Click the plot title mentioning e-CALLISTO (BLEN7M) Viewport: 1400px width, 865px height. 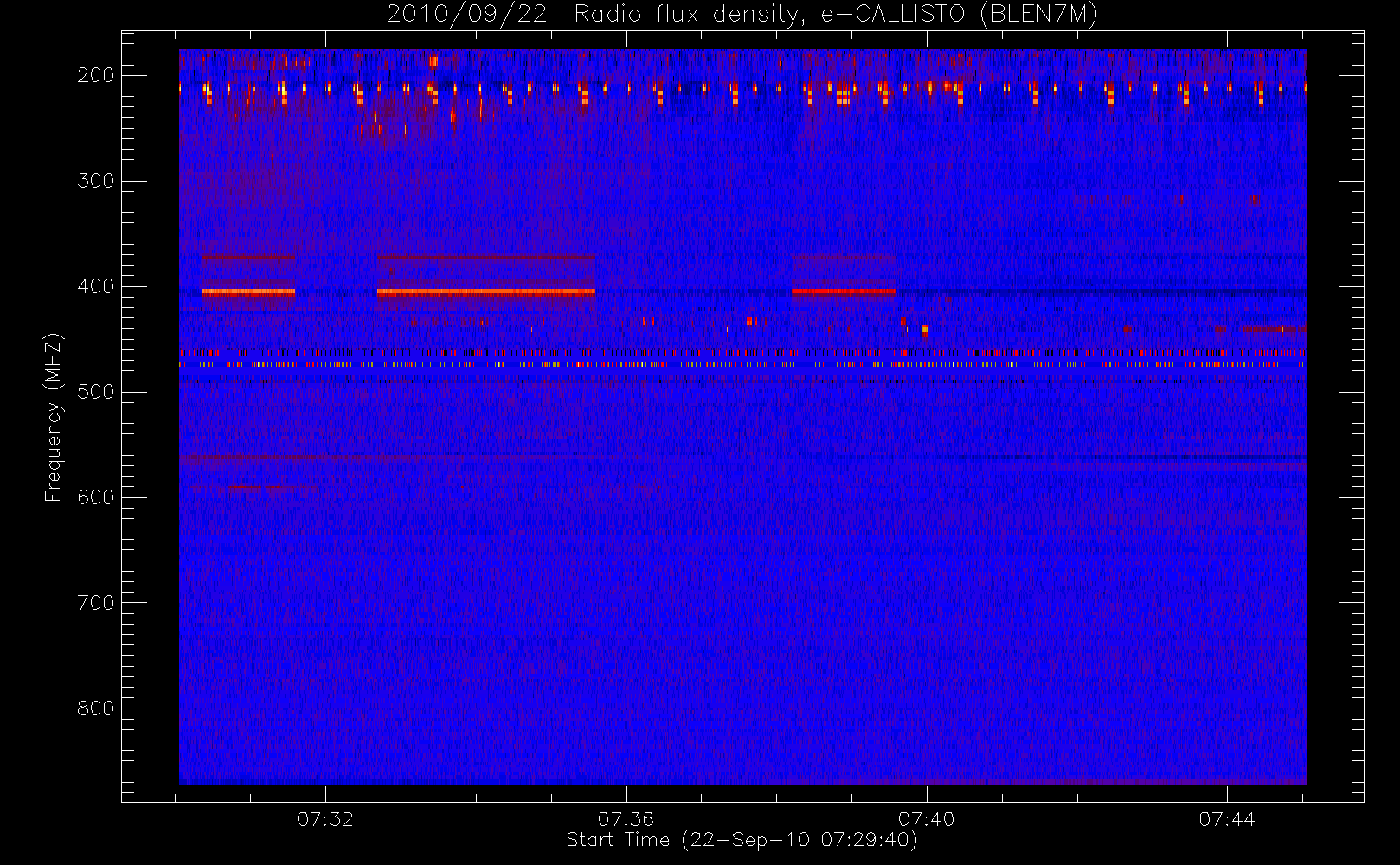click(742, 15)
